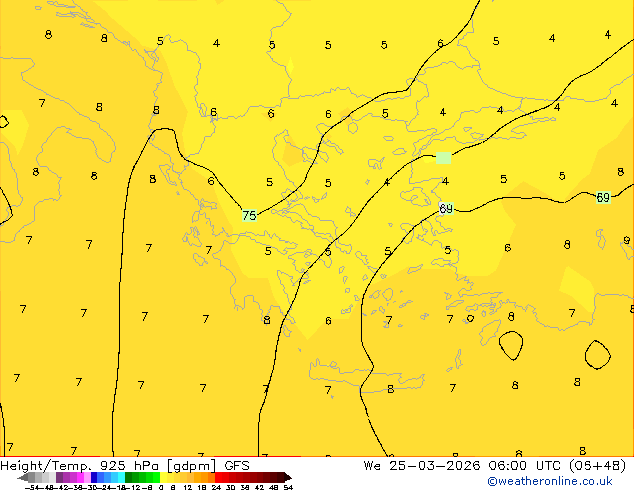Select the cyan legend swatch near -18
634x490 pixels.
121,478
